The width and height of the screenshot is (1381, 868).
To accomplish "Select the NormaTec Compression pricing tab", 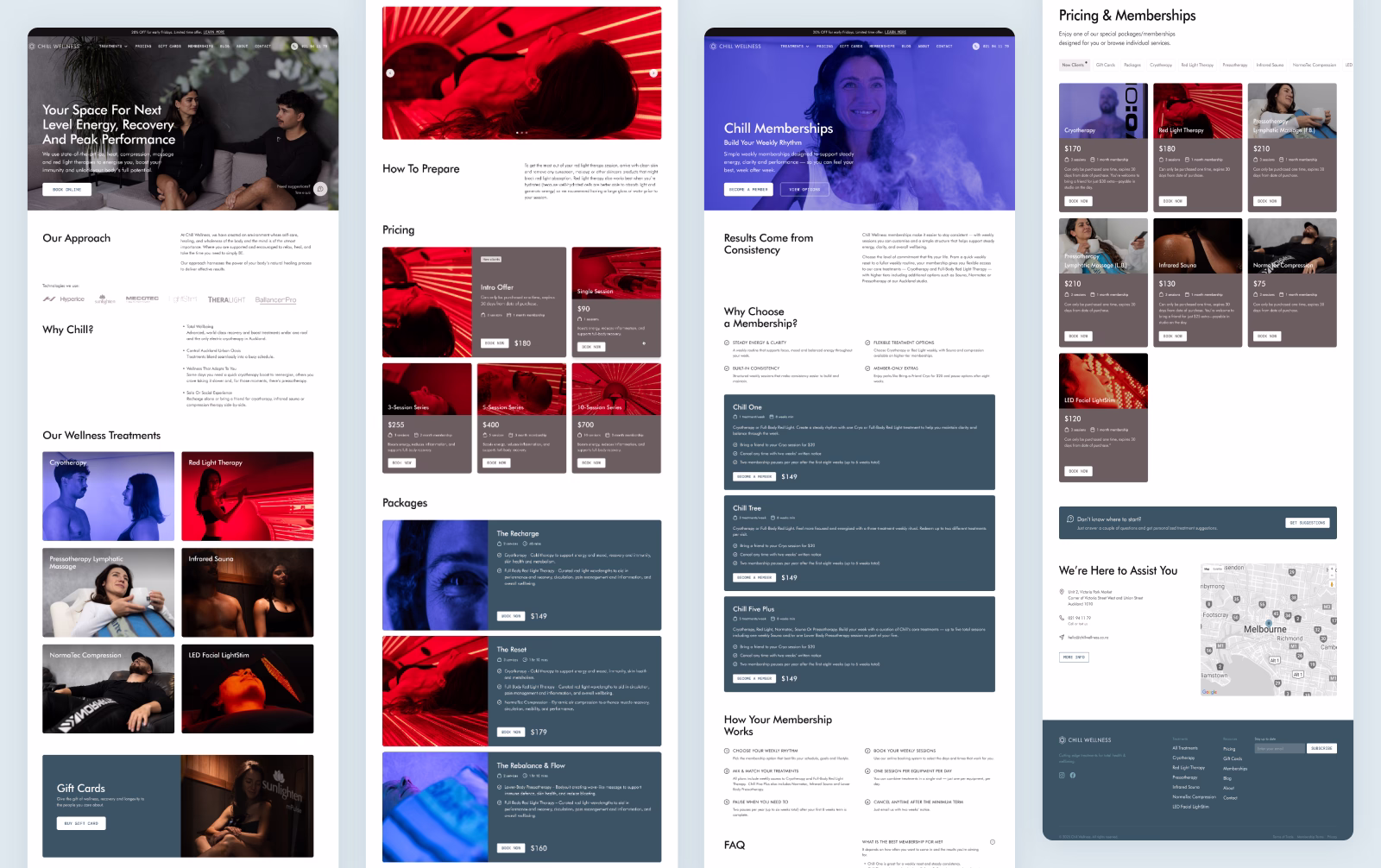I will coord(1315,65).
